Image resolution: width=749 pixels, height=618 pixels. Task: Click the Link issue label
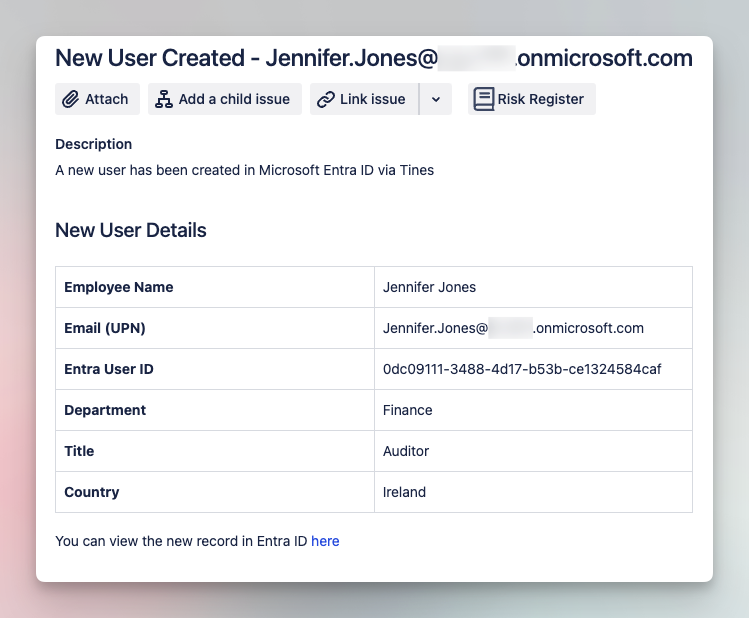(x=373, y=99)
